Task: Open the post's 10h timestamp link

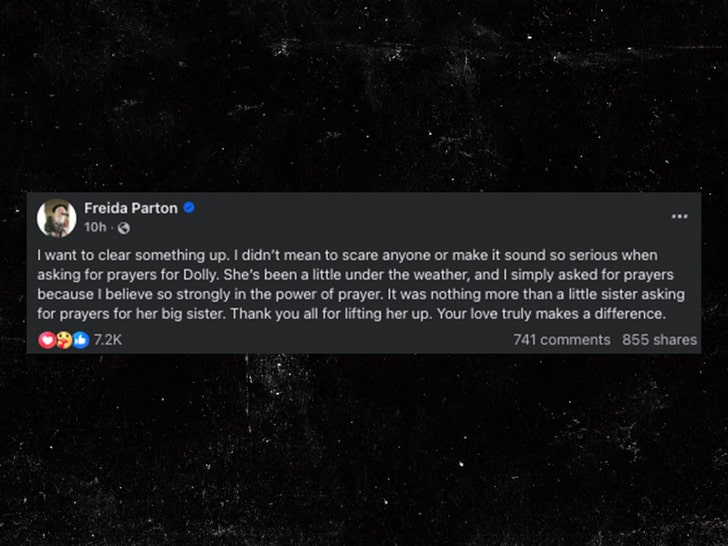Action: (94, 227)
